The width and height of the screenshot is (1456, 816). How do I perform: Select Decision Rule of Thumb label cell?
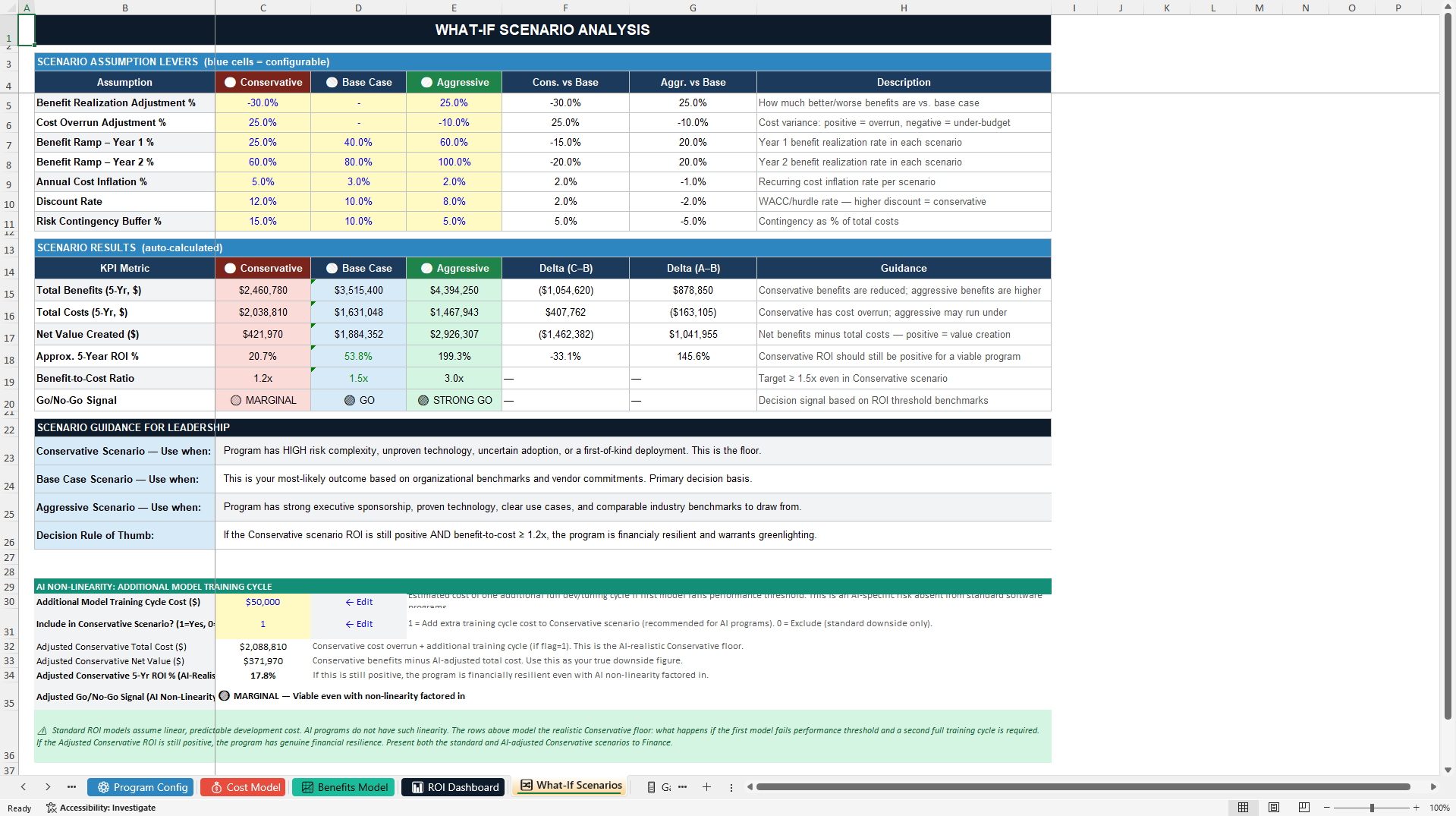tap(125, 535)
